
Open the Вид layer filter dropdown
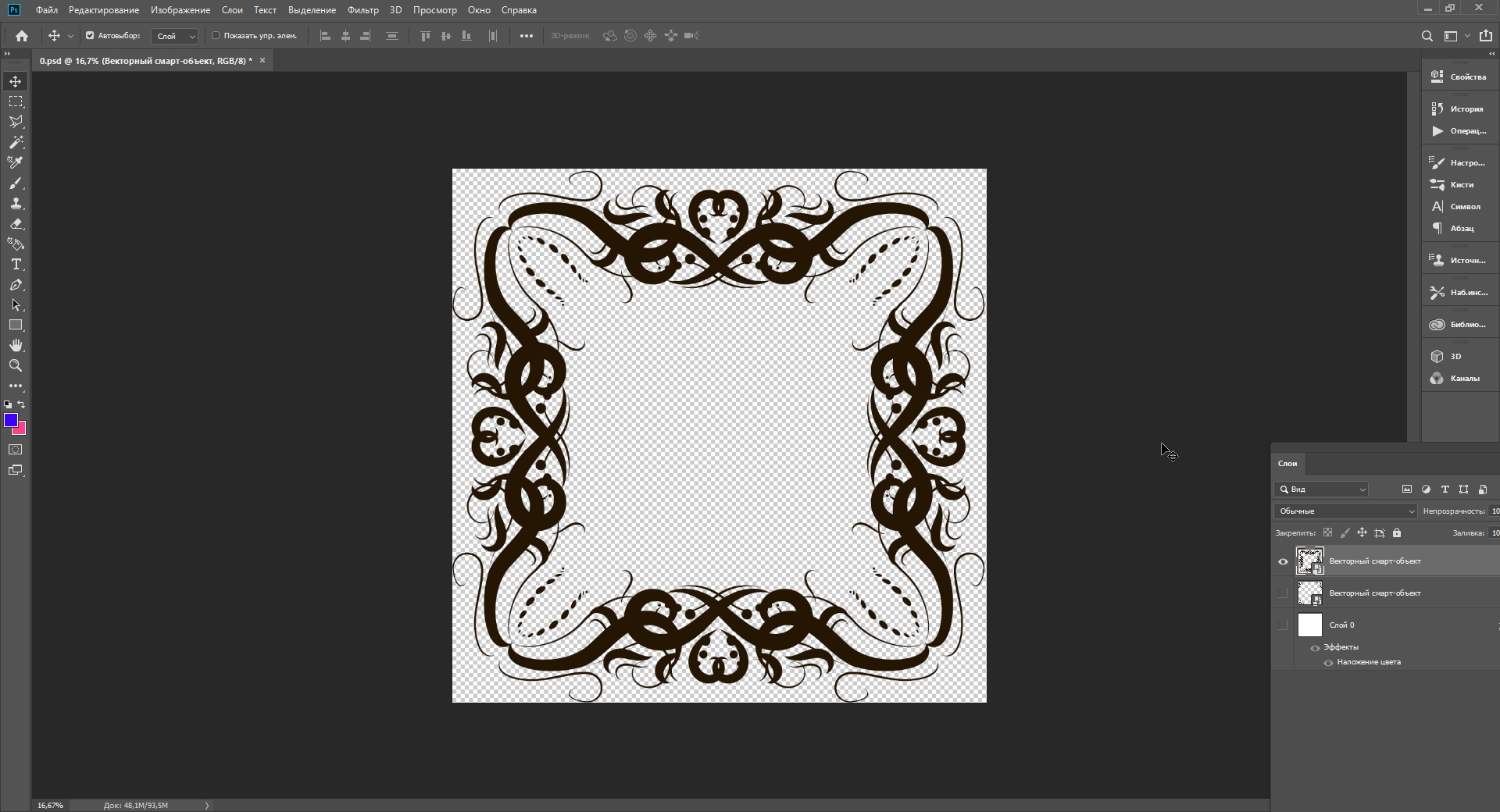(x=1322, y=490)
